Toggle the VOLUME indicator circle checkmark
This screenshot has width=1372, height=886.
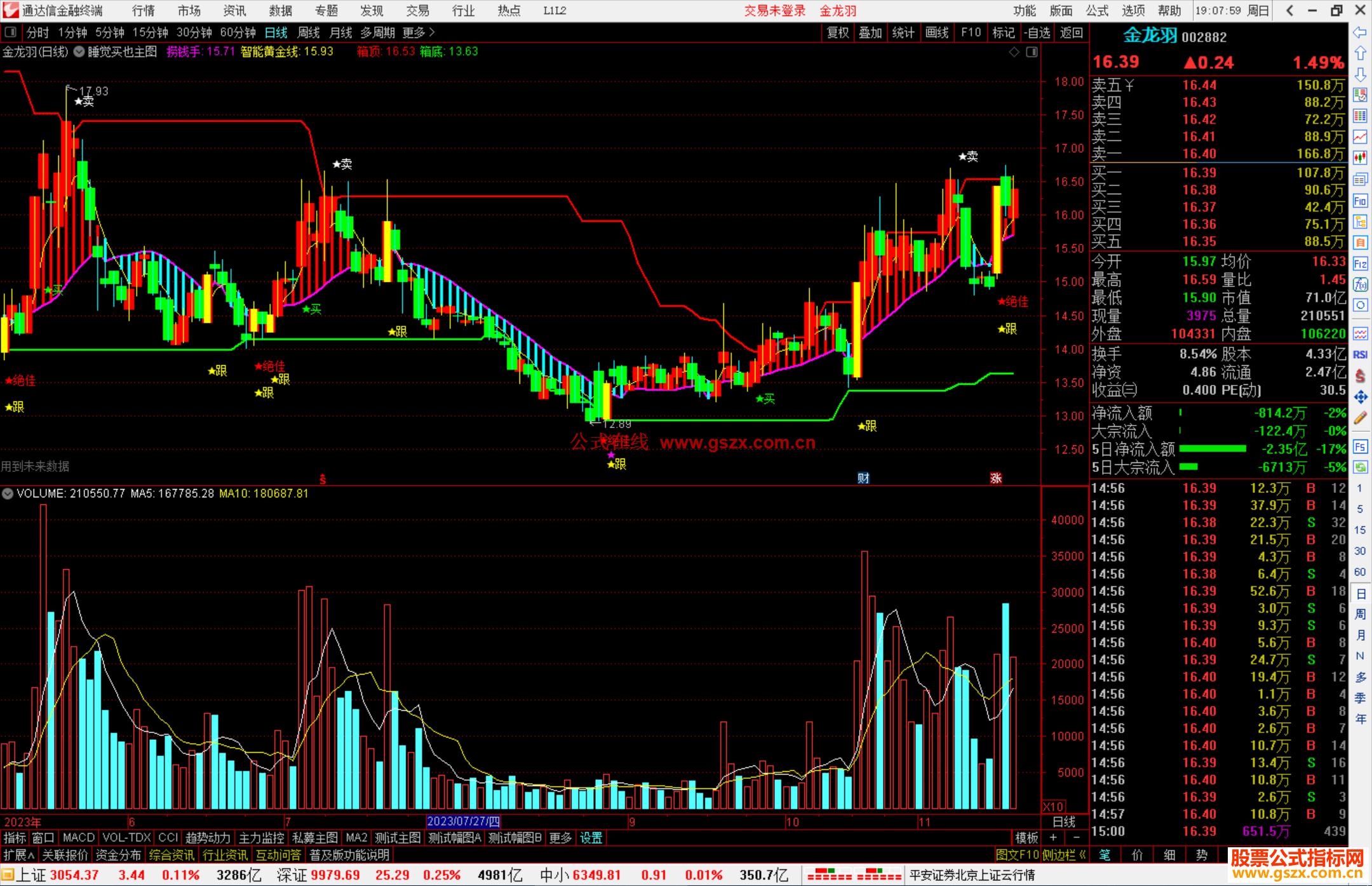pyautogui.click(x=8, y=493)
